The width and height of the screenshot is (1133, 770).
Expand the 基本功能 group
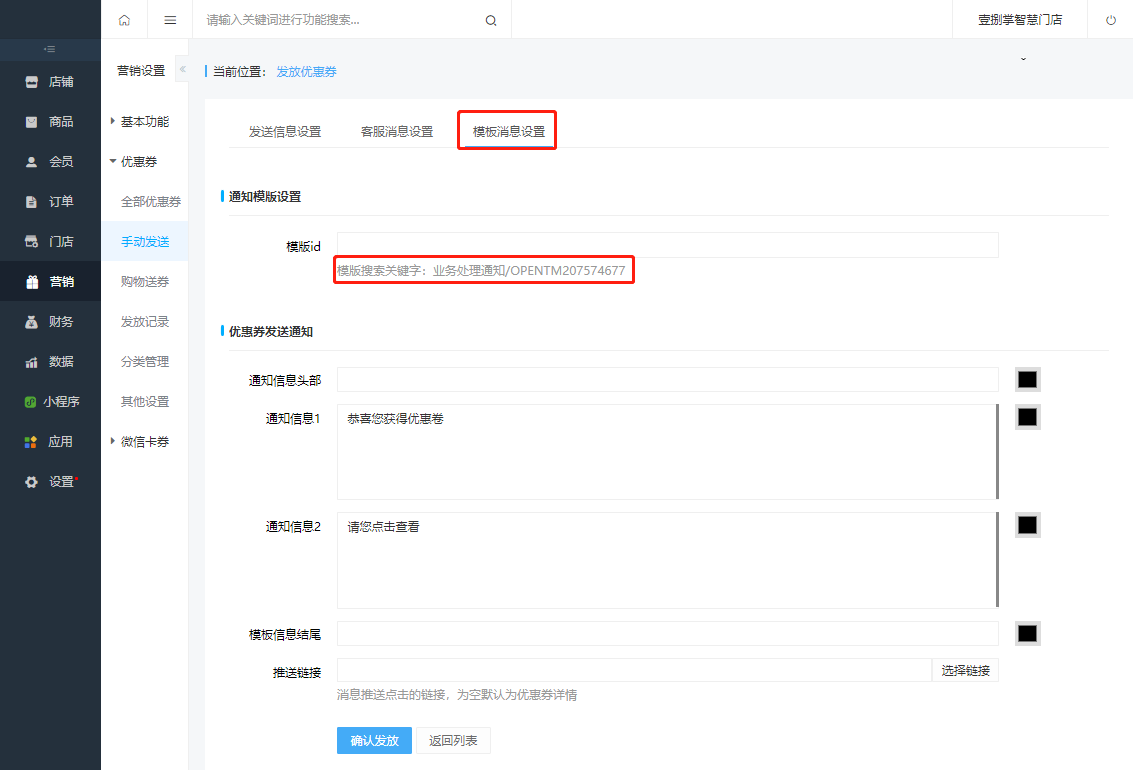tap(145, 121)
